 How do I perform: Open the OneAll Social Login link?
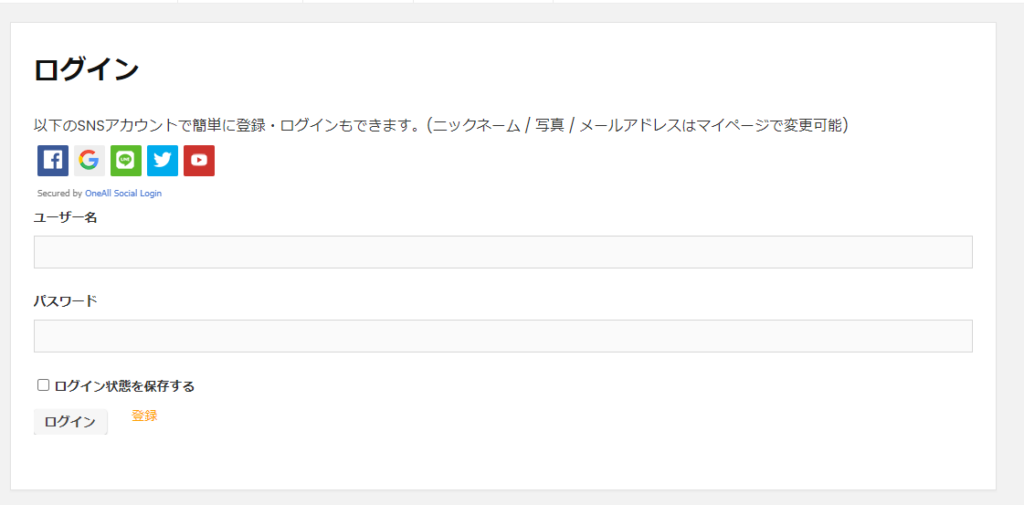pyautogui.click(x=123, y=194)
